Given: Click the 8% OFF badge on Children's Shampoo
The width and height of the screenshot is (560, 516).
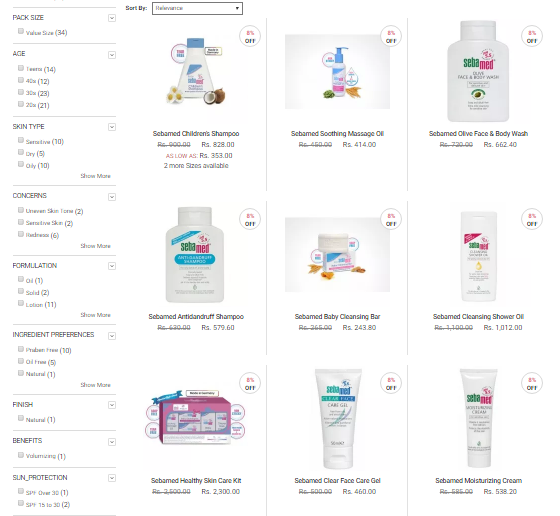Looking at the screenshot, I should pyautogui.click(x=250, y=36).
